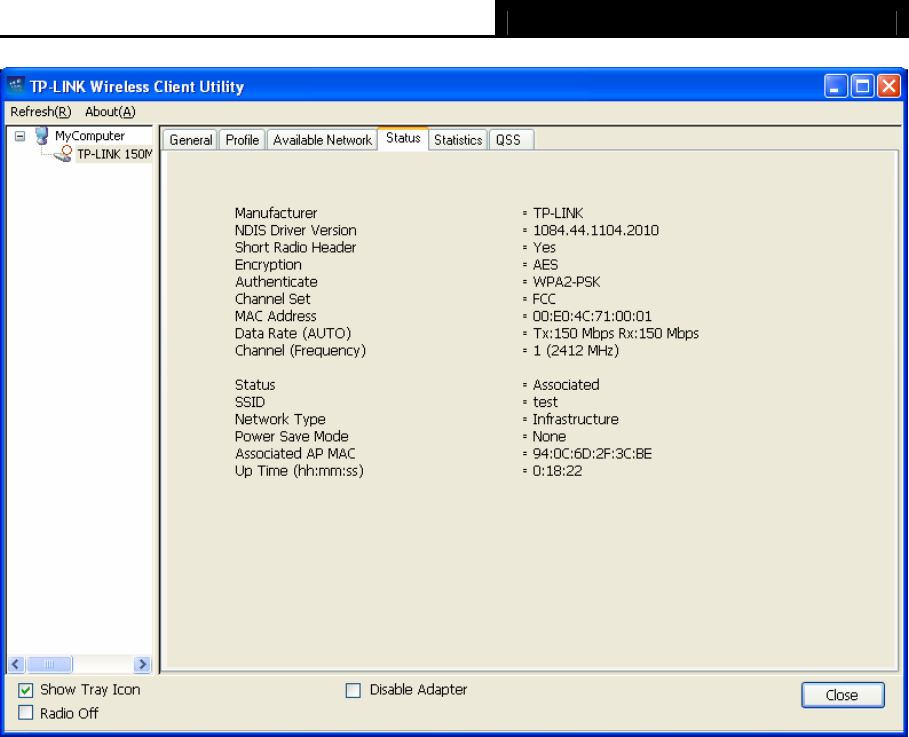The height and width of the screenshot is (737, 909).
Task: Click the WPA2-PSK authentication value
Action: tap(566, 282)
